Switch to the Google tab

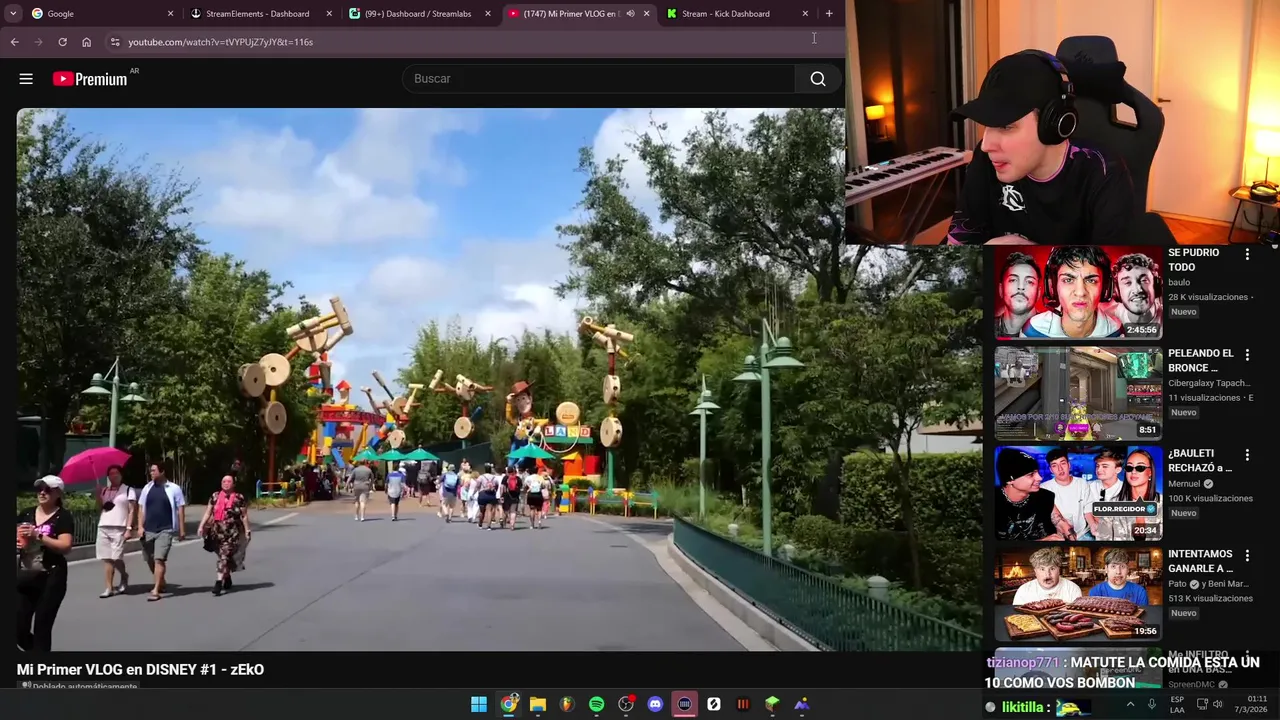(100, 14)
